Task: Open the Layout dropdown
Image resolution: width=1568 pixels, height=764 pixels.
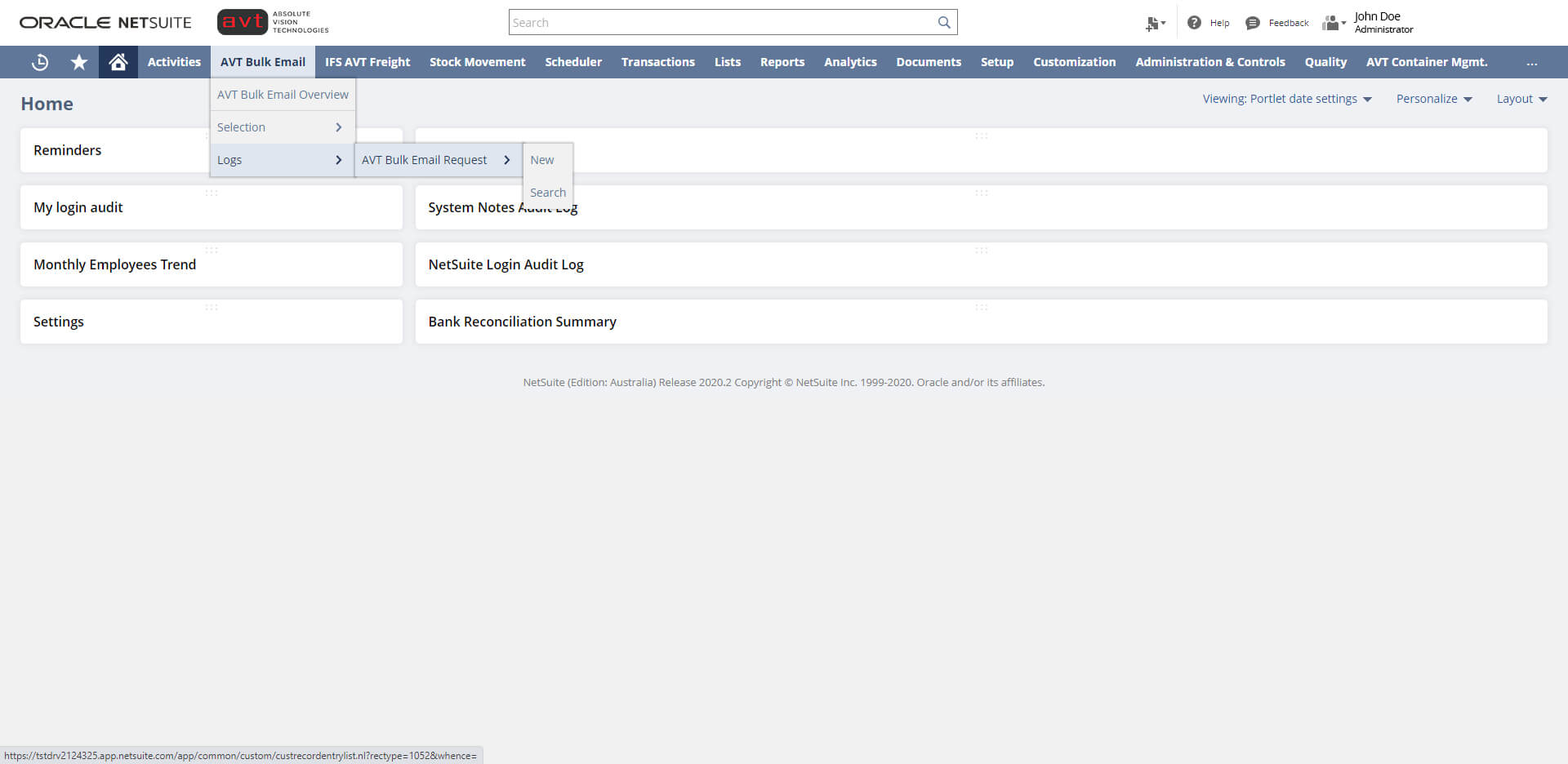Action: pyautogui.click(x=1521, y=99)
